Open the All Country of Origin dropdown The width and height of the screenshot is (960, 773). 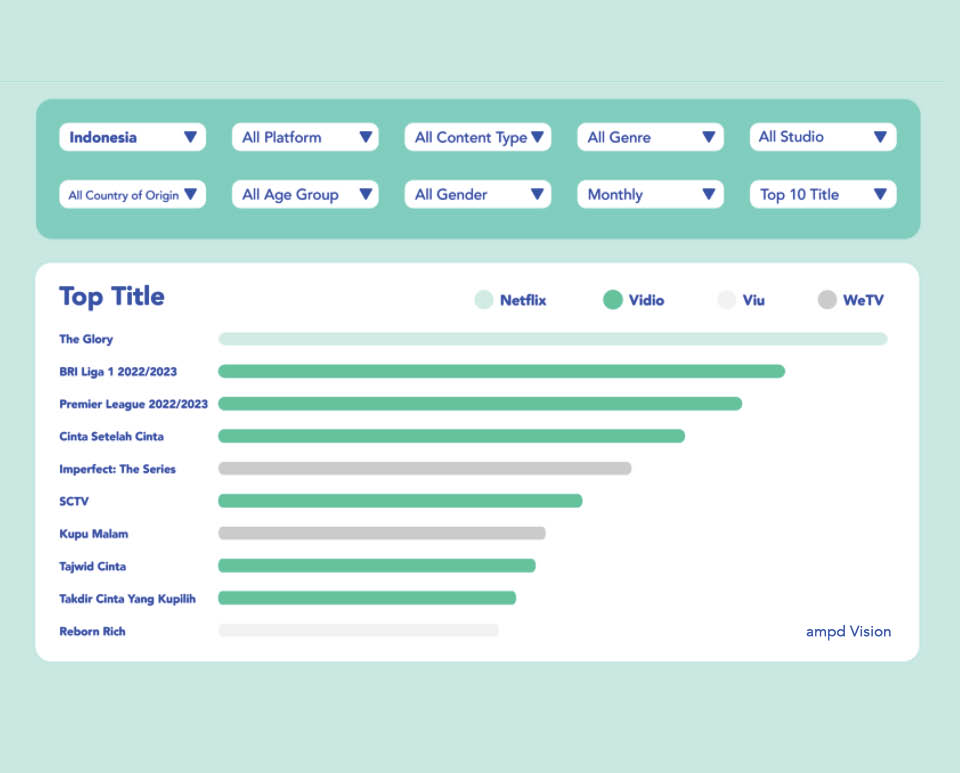132,195
